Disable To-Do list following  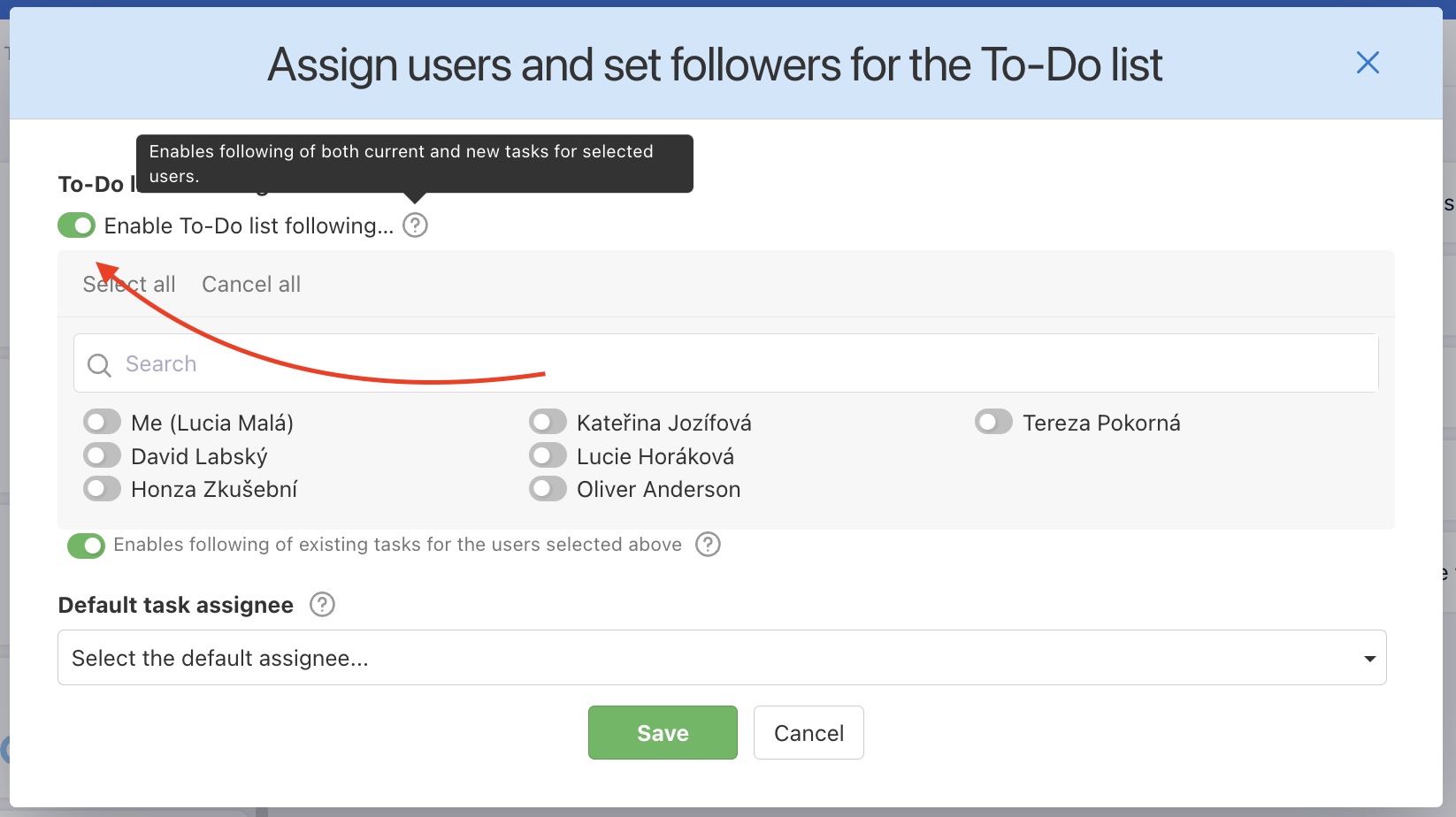click(75, 225)
